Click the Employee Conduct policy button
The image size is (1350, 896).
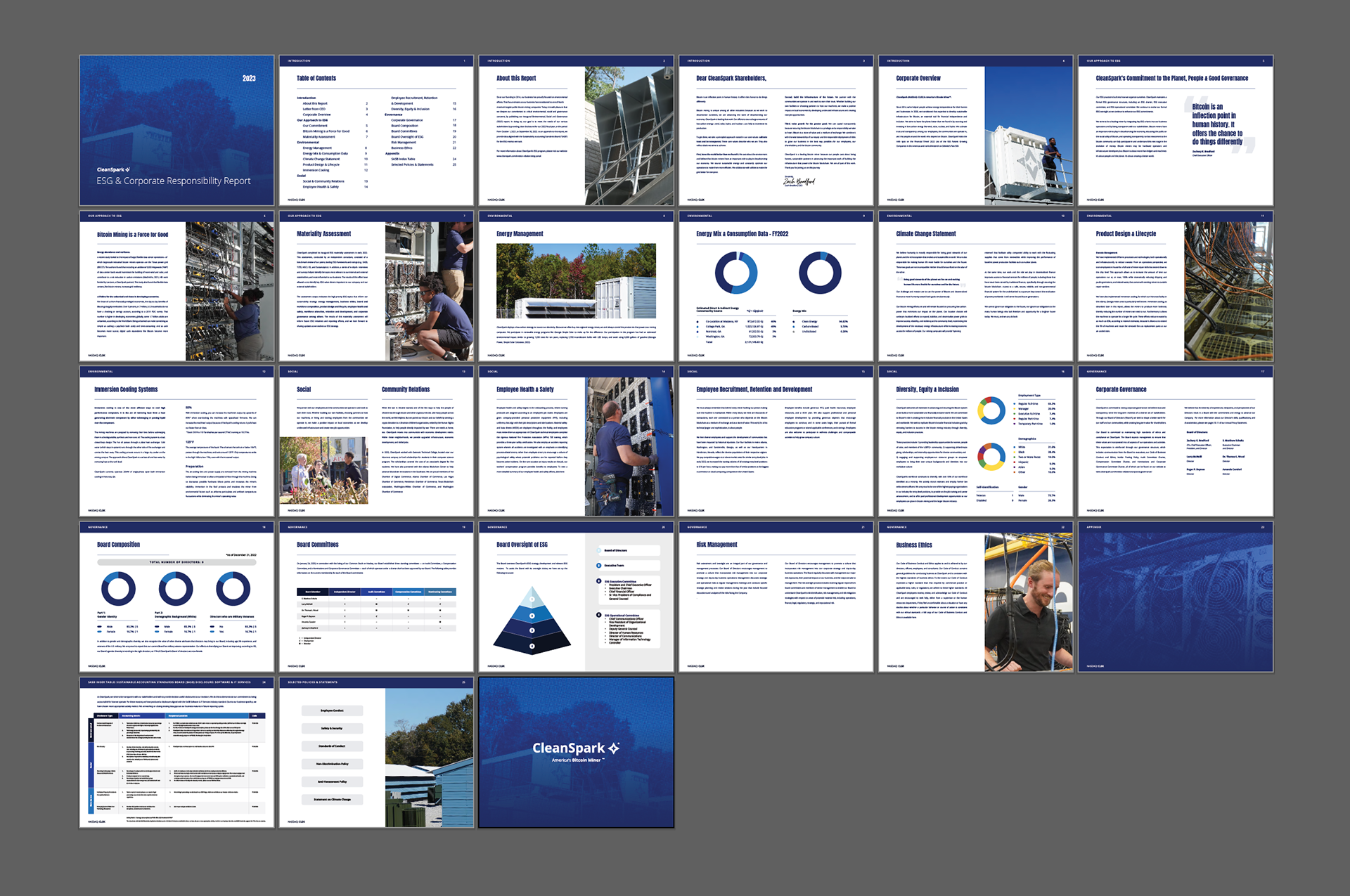332,710
